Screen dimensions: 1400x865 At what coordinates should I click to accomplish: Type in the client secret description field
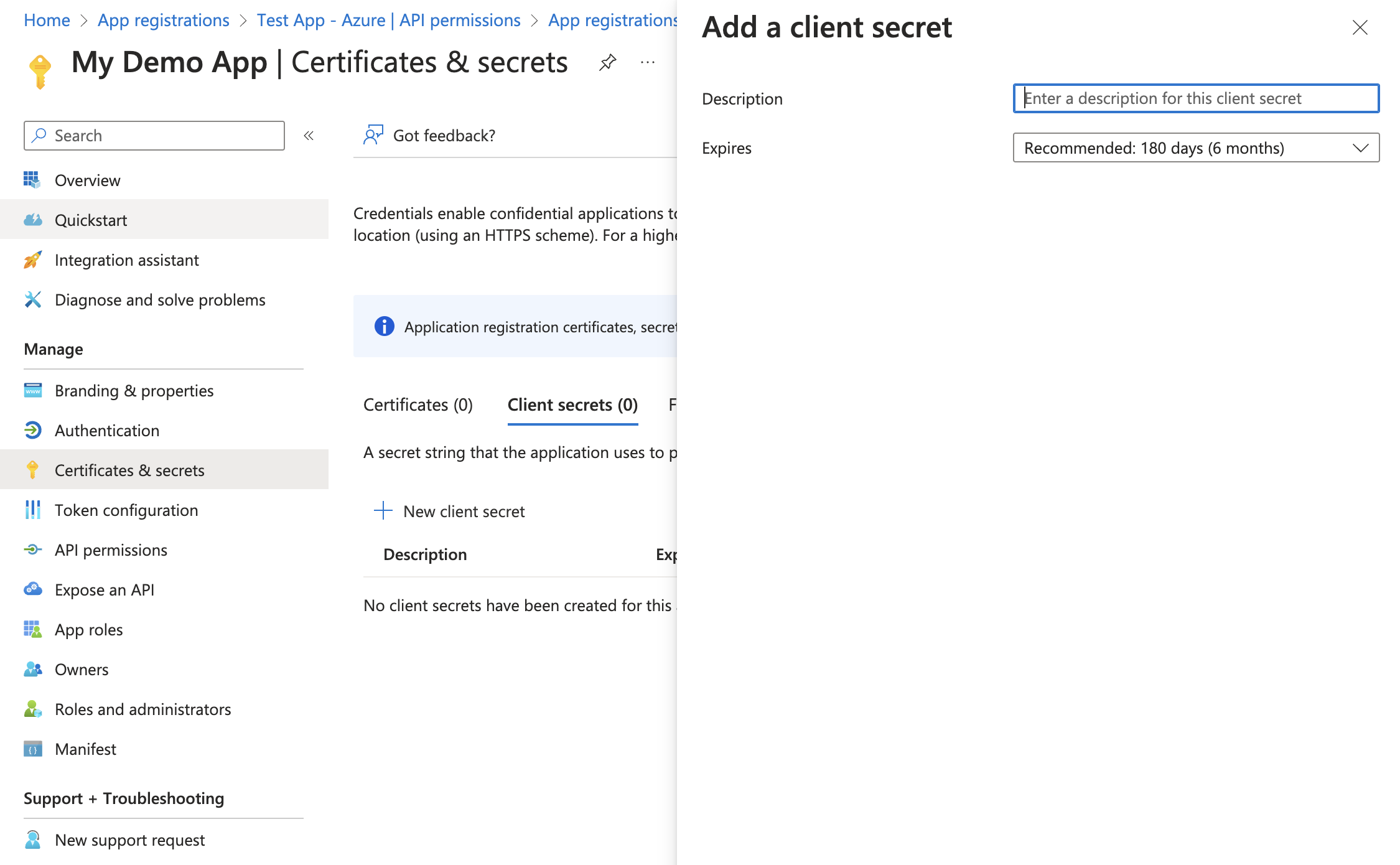[x=1195, y=98]
